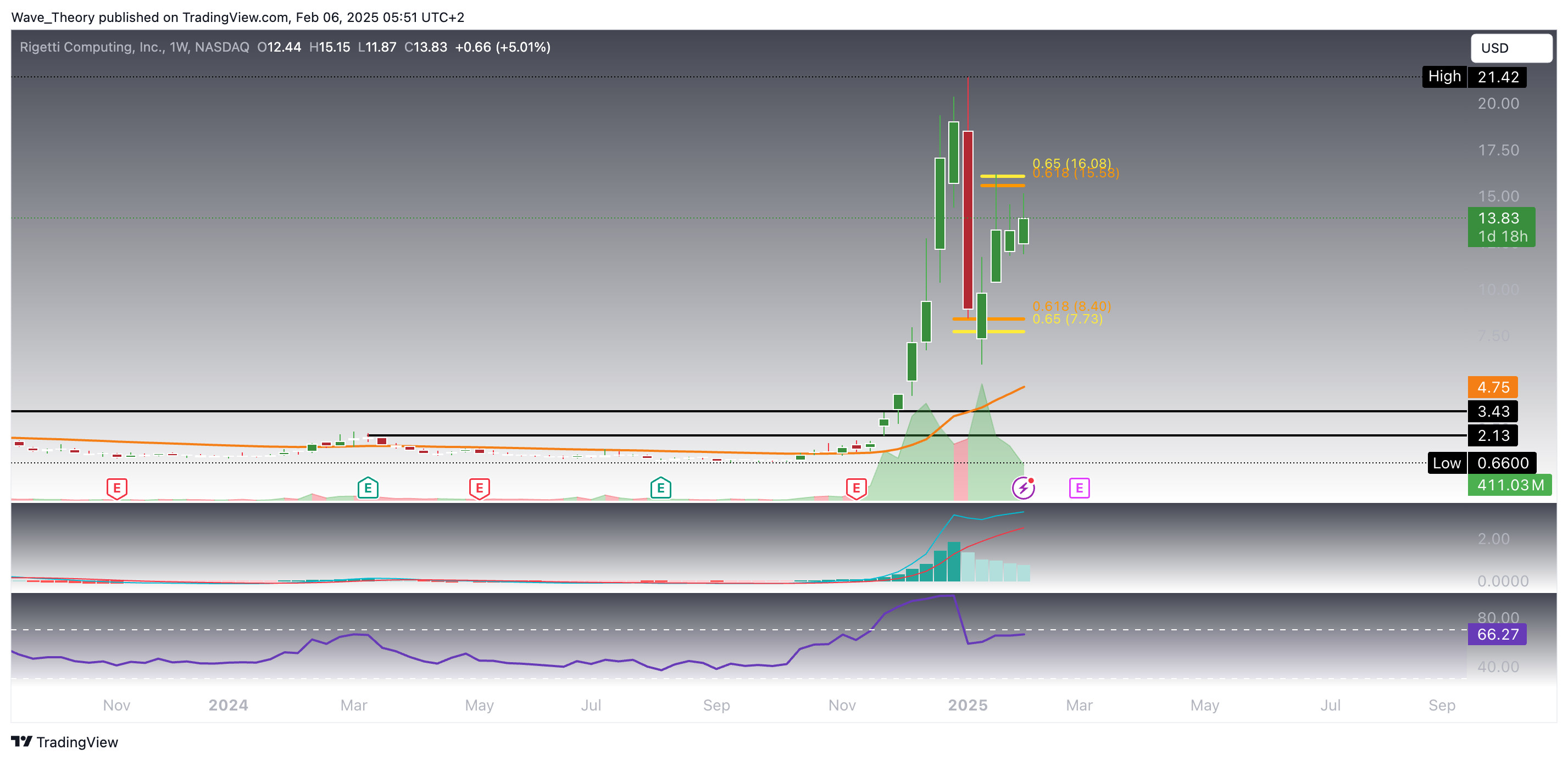The image size is (1568, 761).
Task: Click the Sep label at far right of time axis
Action: pyautogui.click(x=1442, y=706)
